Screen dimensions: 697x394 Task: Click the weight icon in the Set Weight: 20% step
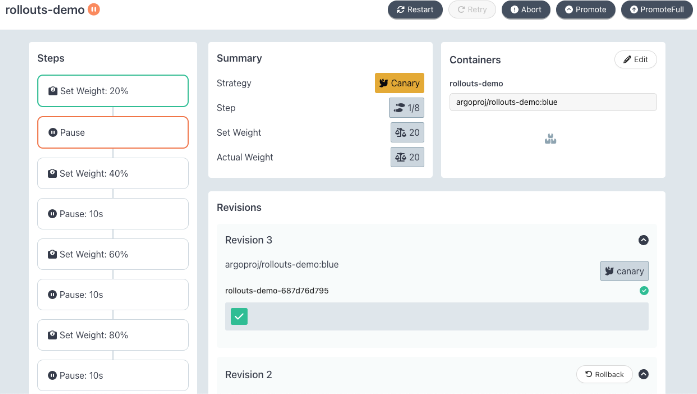[53, 91]
